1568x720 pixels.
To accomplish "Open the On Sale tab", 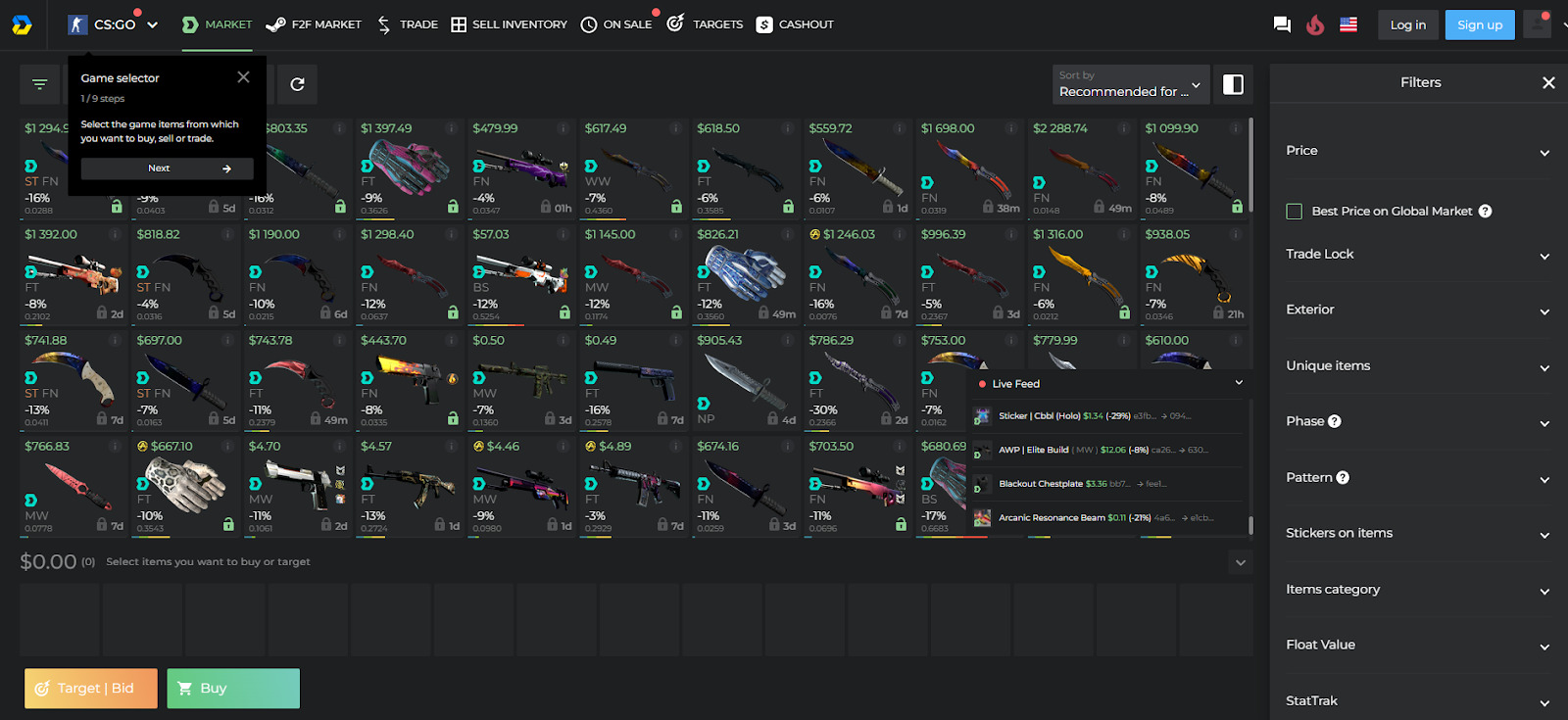I will [x=616, y=24].
